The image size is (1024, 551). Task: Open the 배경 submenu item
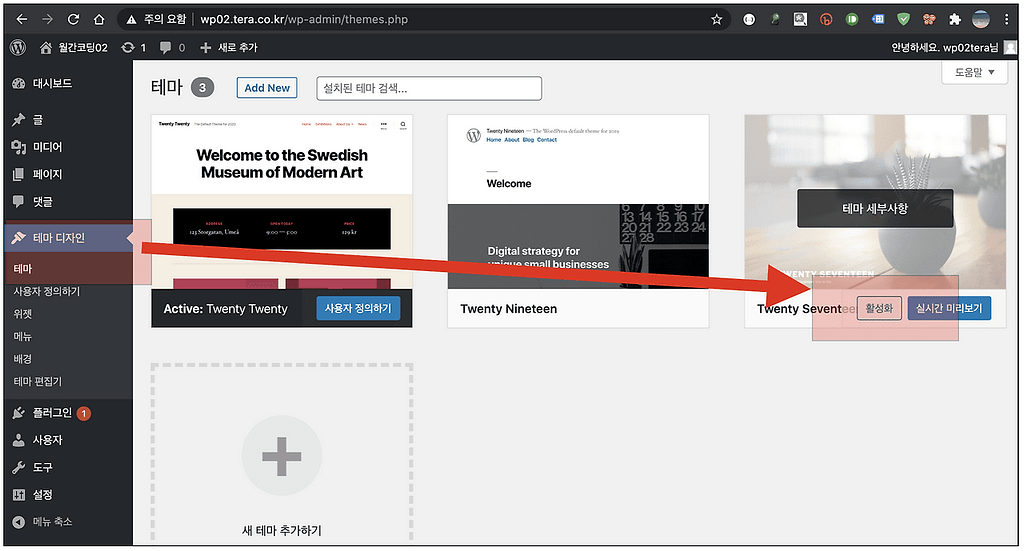[23, 359]
